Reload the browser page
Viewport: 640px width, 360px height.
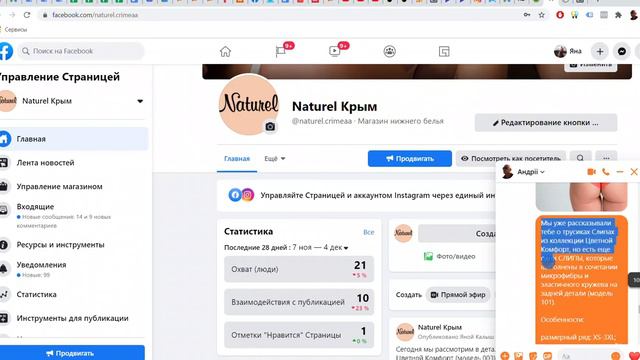tap(27, 15)
